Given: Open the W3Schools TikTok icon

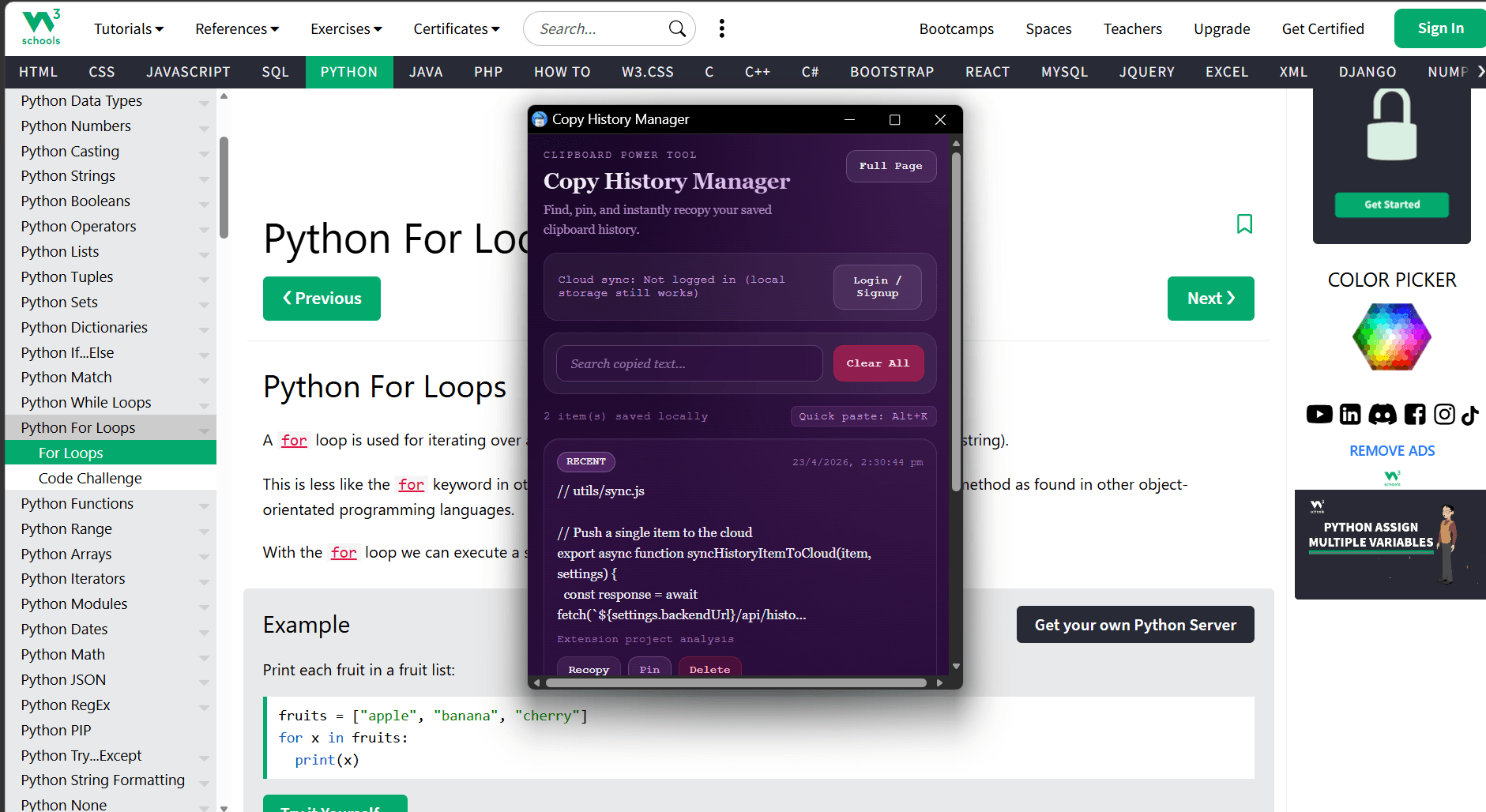Looking at the screenshot, I should [1469, 415].
